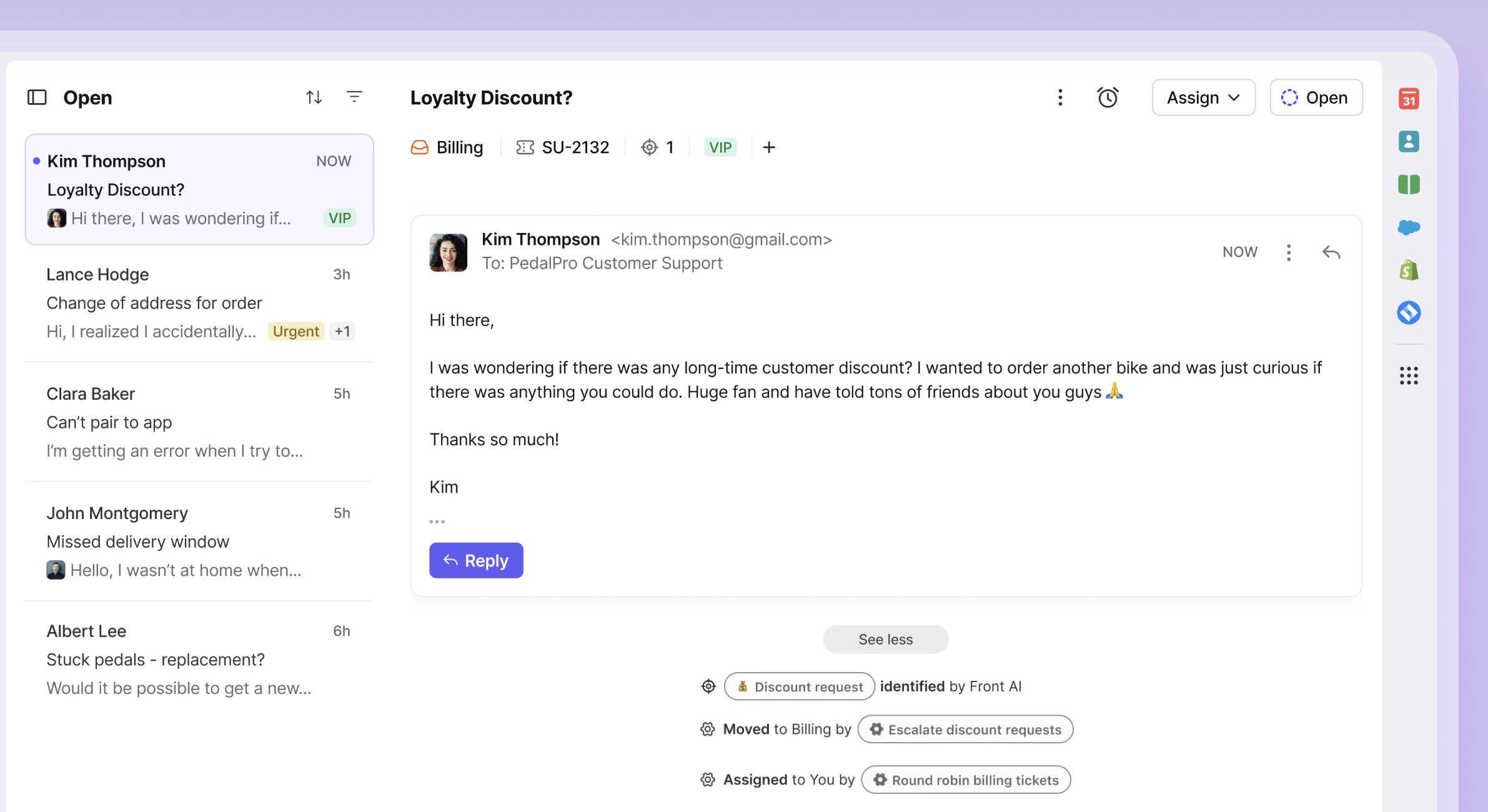Image resolution: width=1488 pixels, height=812 pixels.
Task: Click To: PedalPro Customer Support recipient line
Action: [x=602, y=263]
